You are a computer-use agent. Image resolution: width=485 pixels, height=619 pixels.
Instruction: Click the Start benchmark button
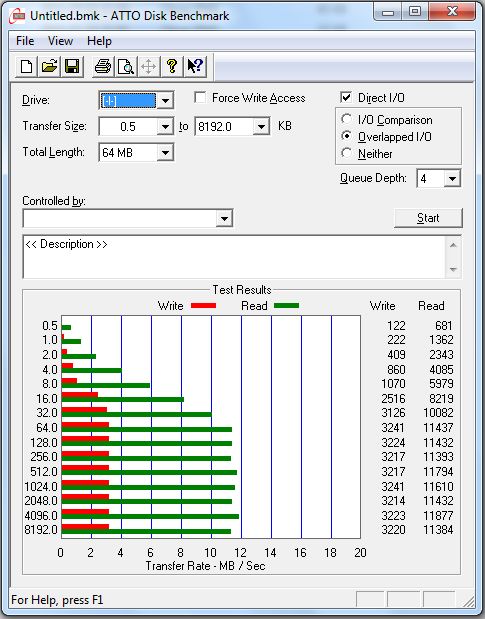428,218
